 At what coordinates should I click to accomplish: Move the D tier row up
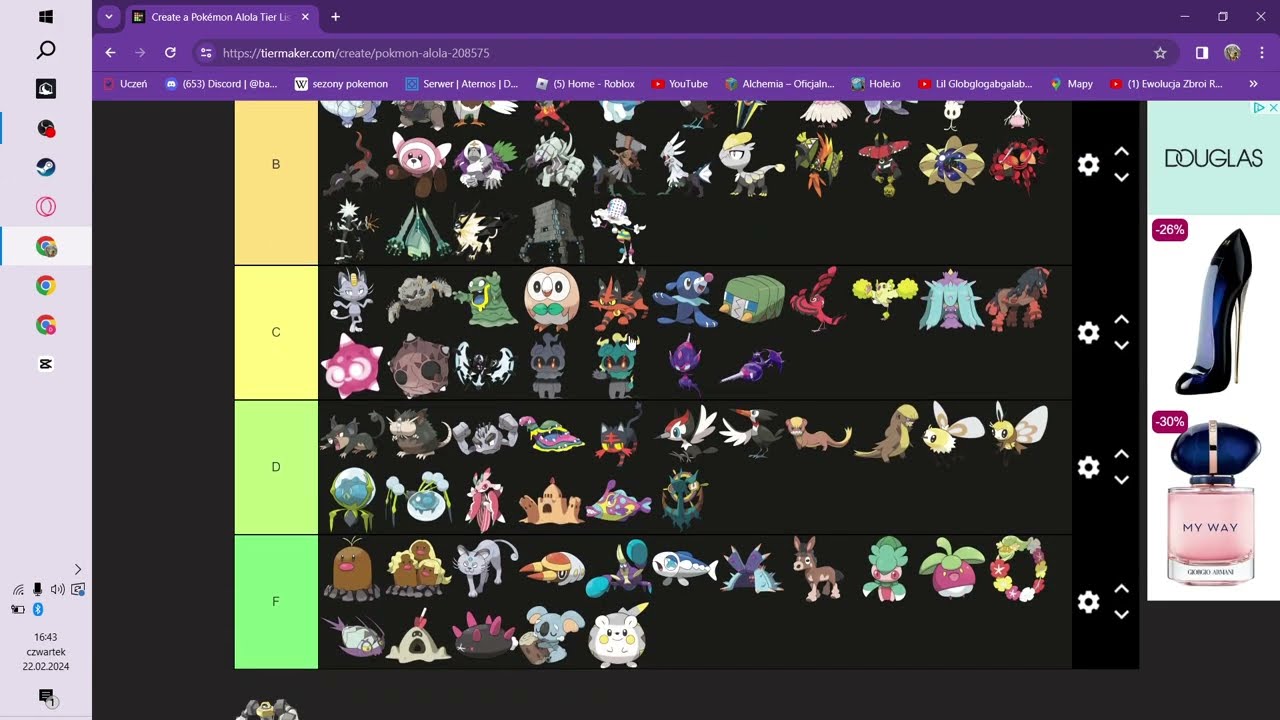click(1122, 454)
